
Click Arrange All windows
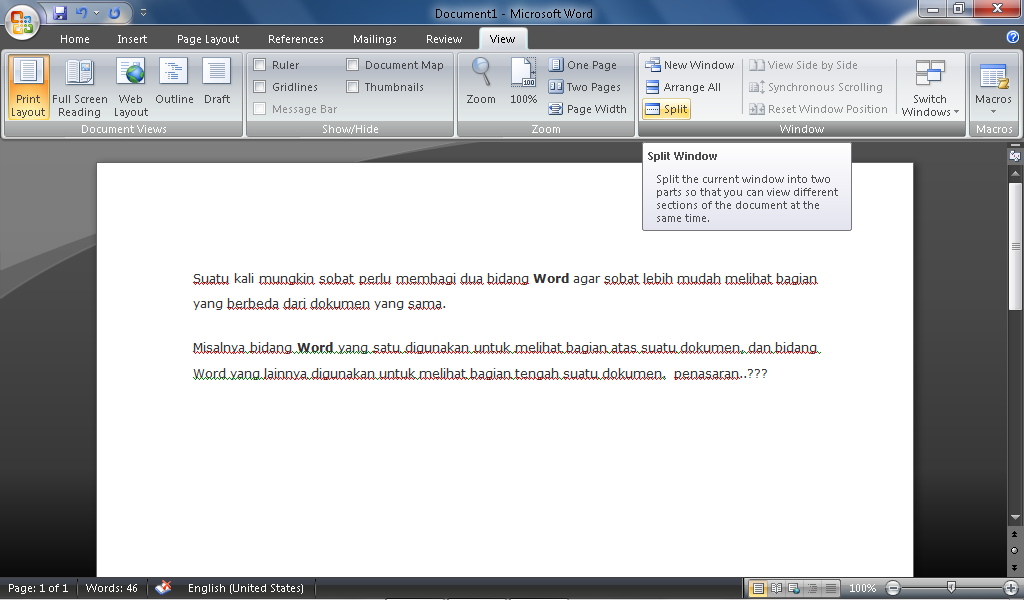pyautogui.click(x=683, y=87)
